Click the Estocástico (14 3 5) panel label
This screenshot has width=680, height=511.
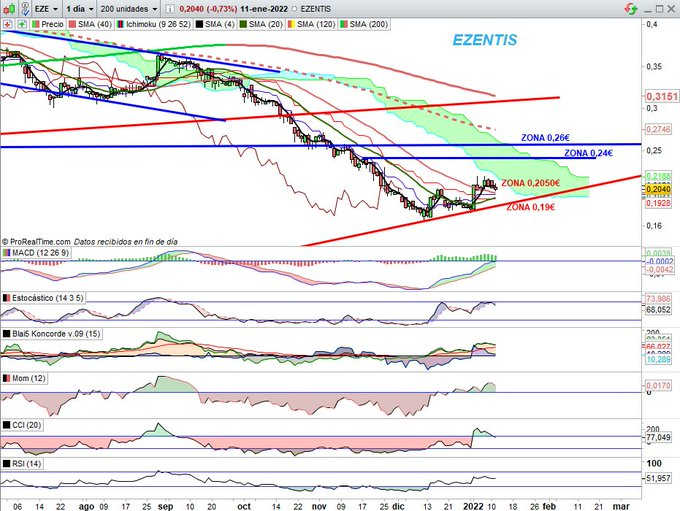[47, 298]
